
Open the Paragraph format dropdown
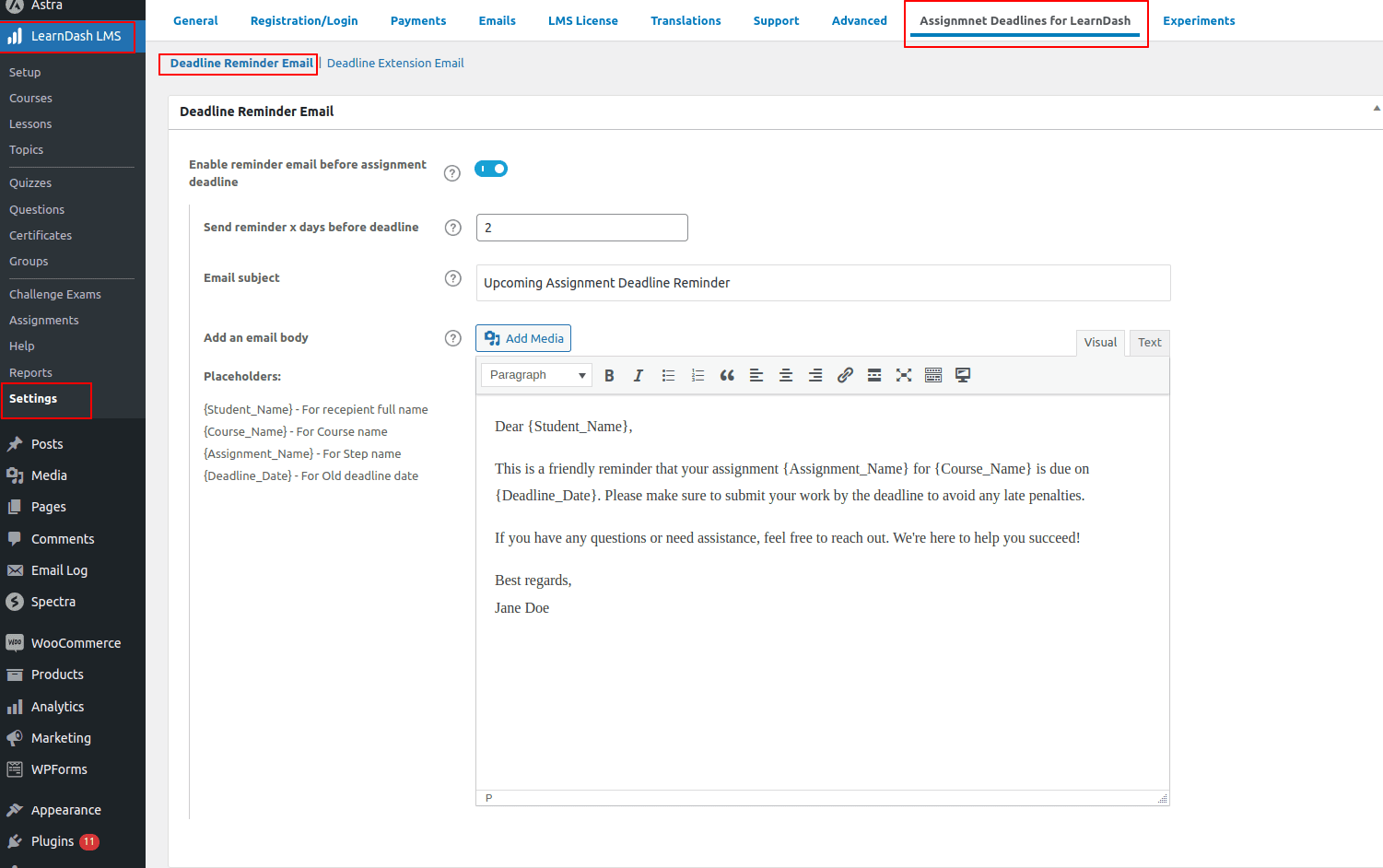pos(536,375)
